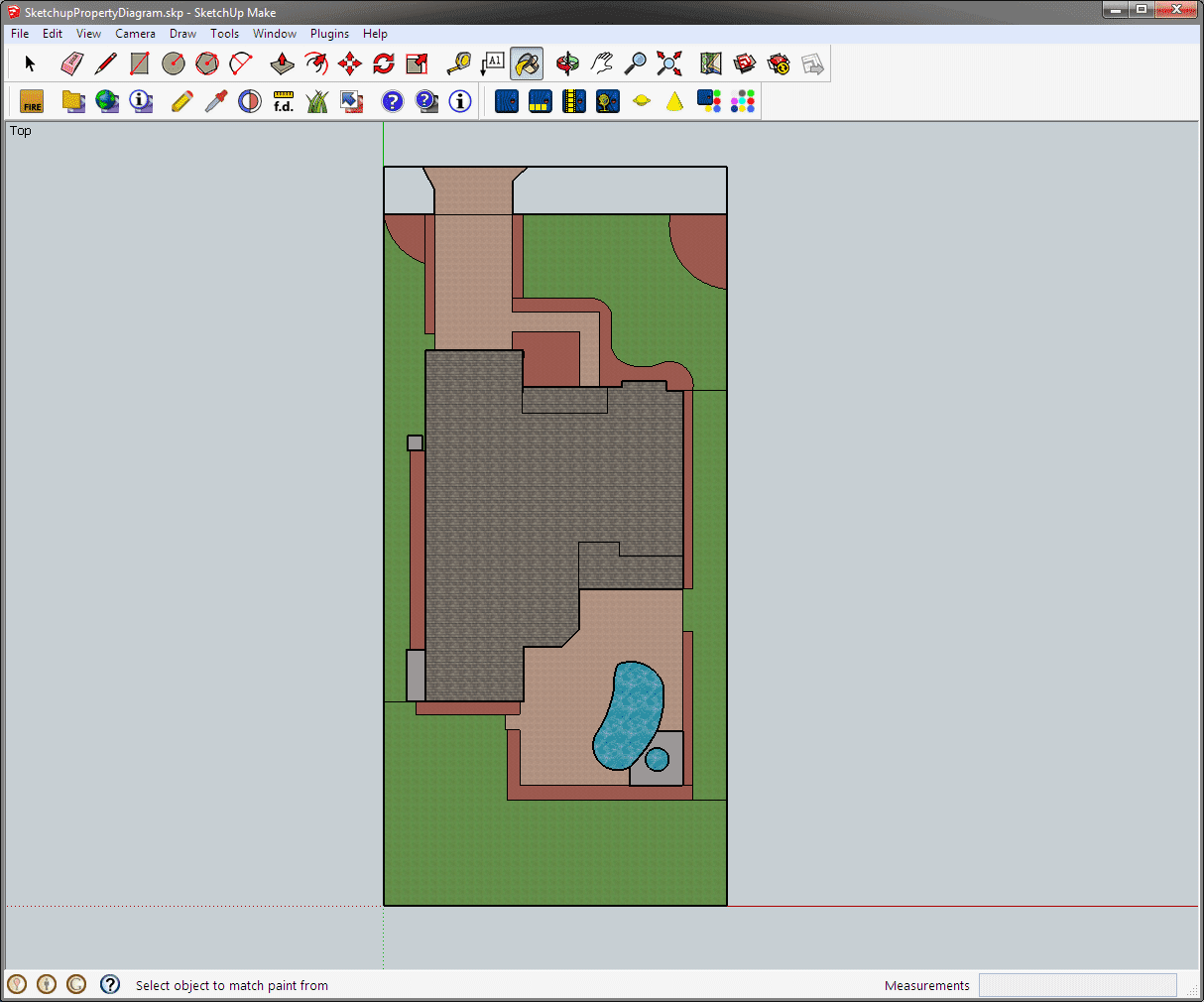Open the Text annotation tool
The image size is (1204, 1002).
493,63
